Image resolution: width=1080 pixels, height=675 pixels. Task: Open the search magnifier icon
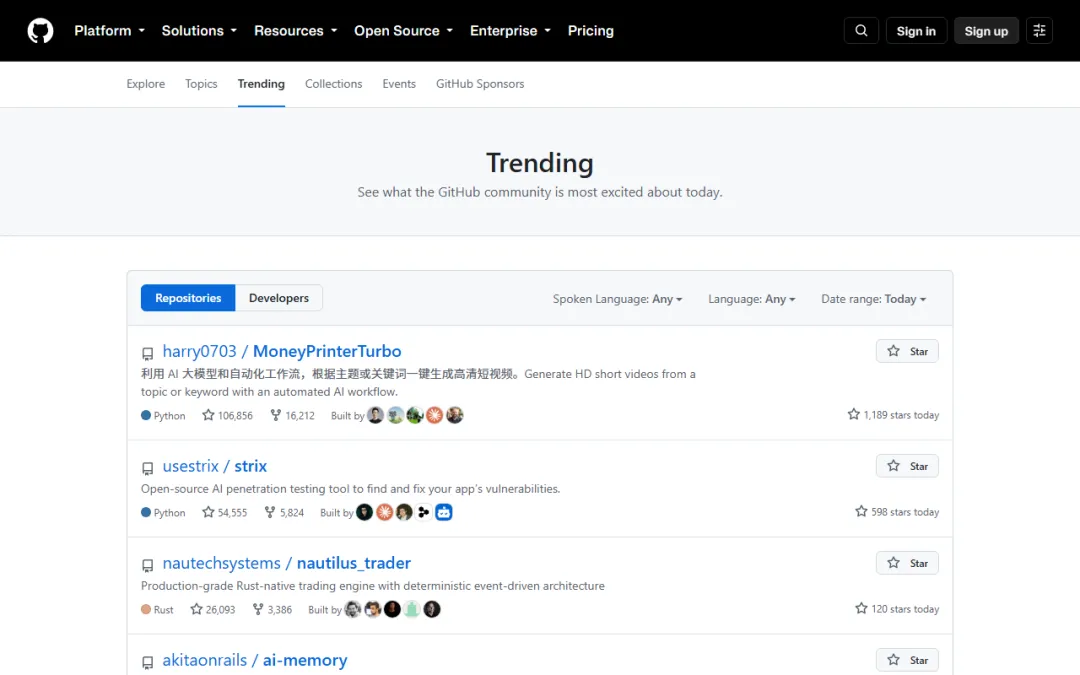click(861, 31)
